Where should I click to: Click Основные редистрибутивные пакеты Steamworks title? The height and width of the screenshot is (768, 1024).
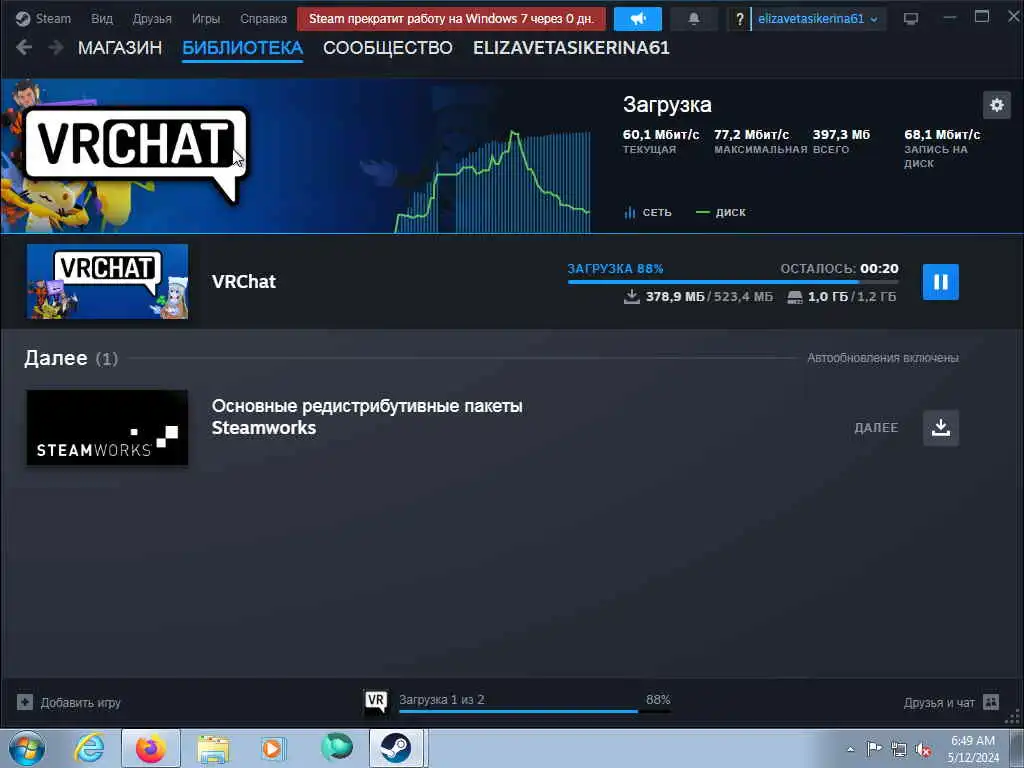click(x=367, y=417)
